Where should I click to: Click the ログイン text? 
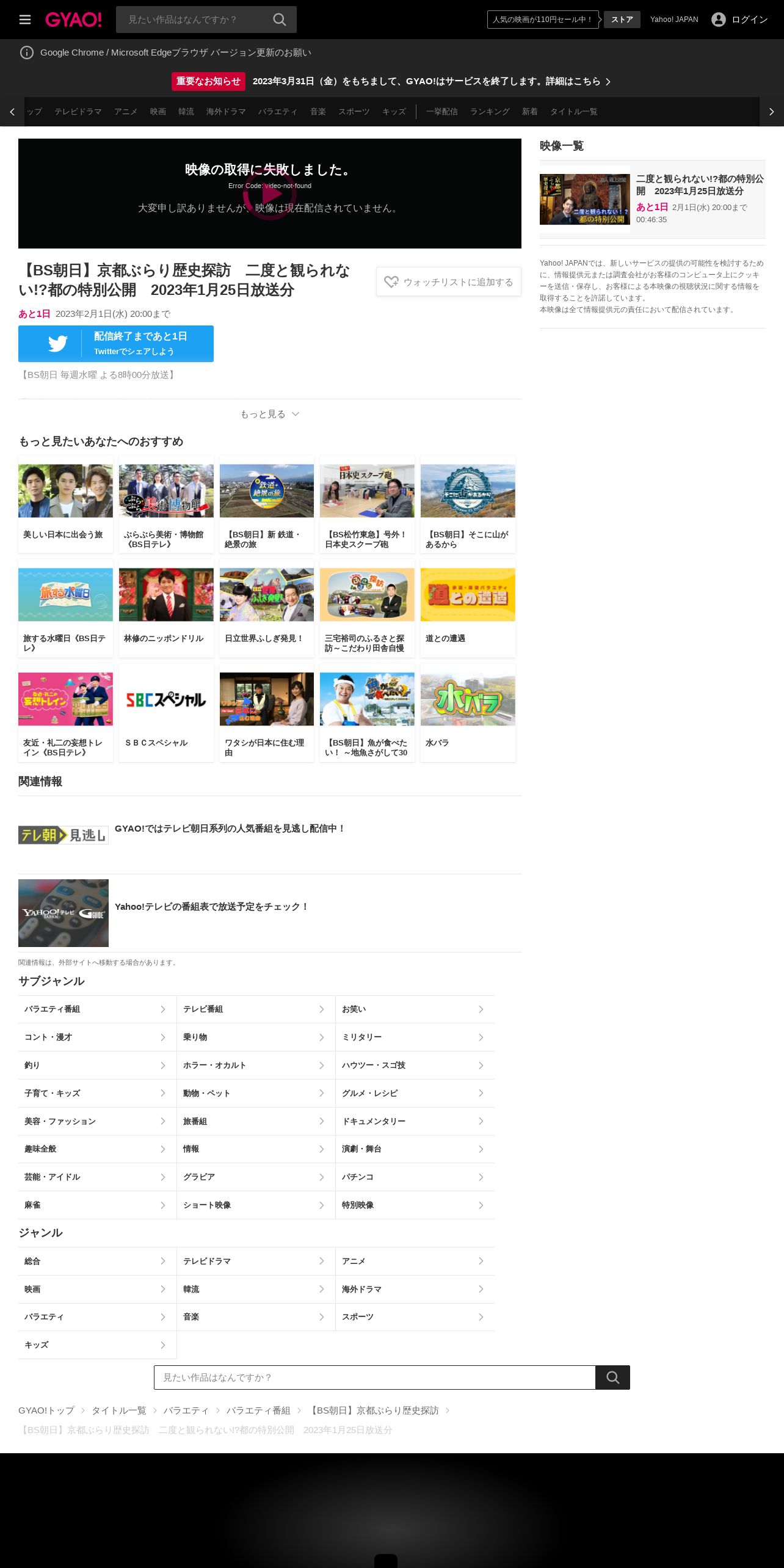click(x=749, y=20)
